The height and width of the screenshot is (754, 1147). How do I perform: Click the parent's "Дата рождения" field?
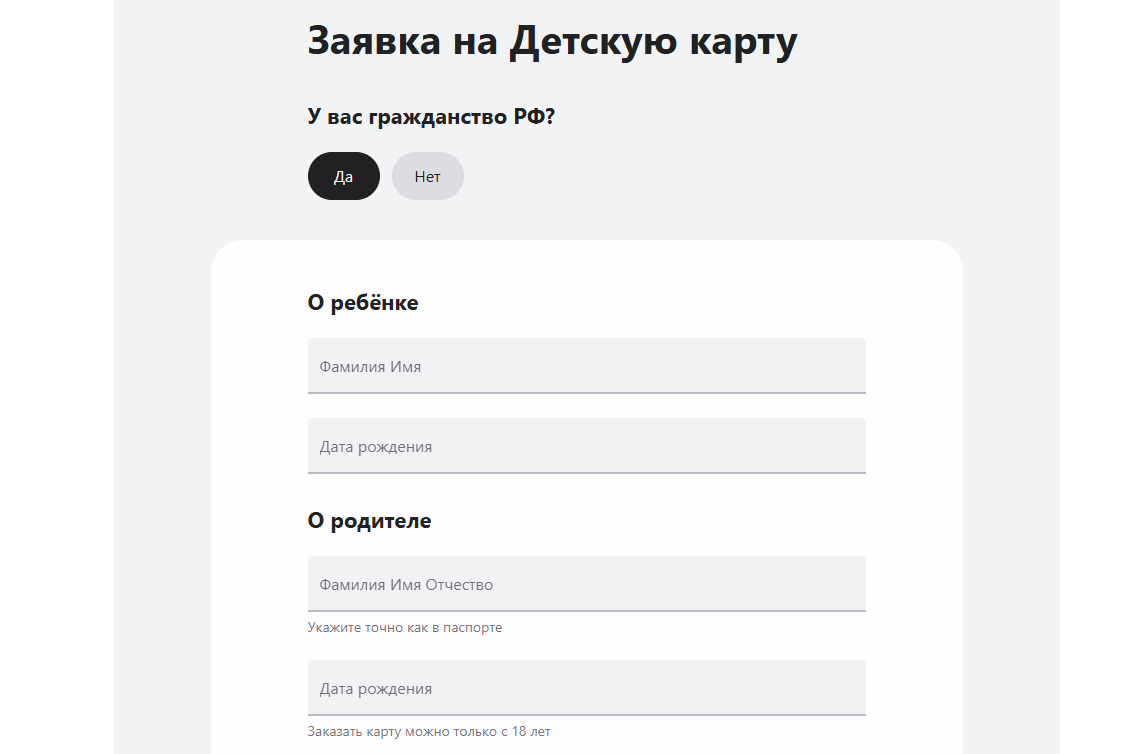tap(586, 688)
